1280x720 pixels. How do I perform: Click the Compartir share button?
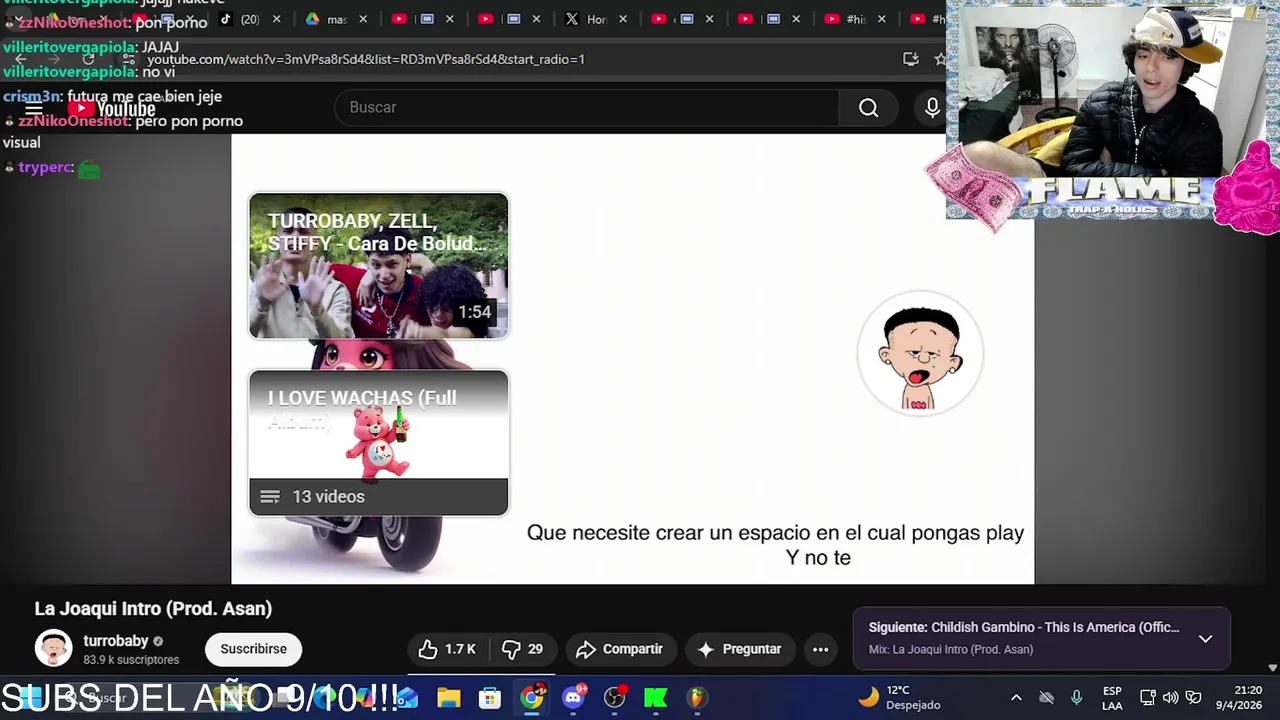[620, 649]
